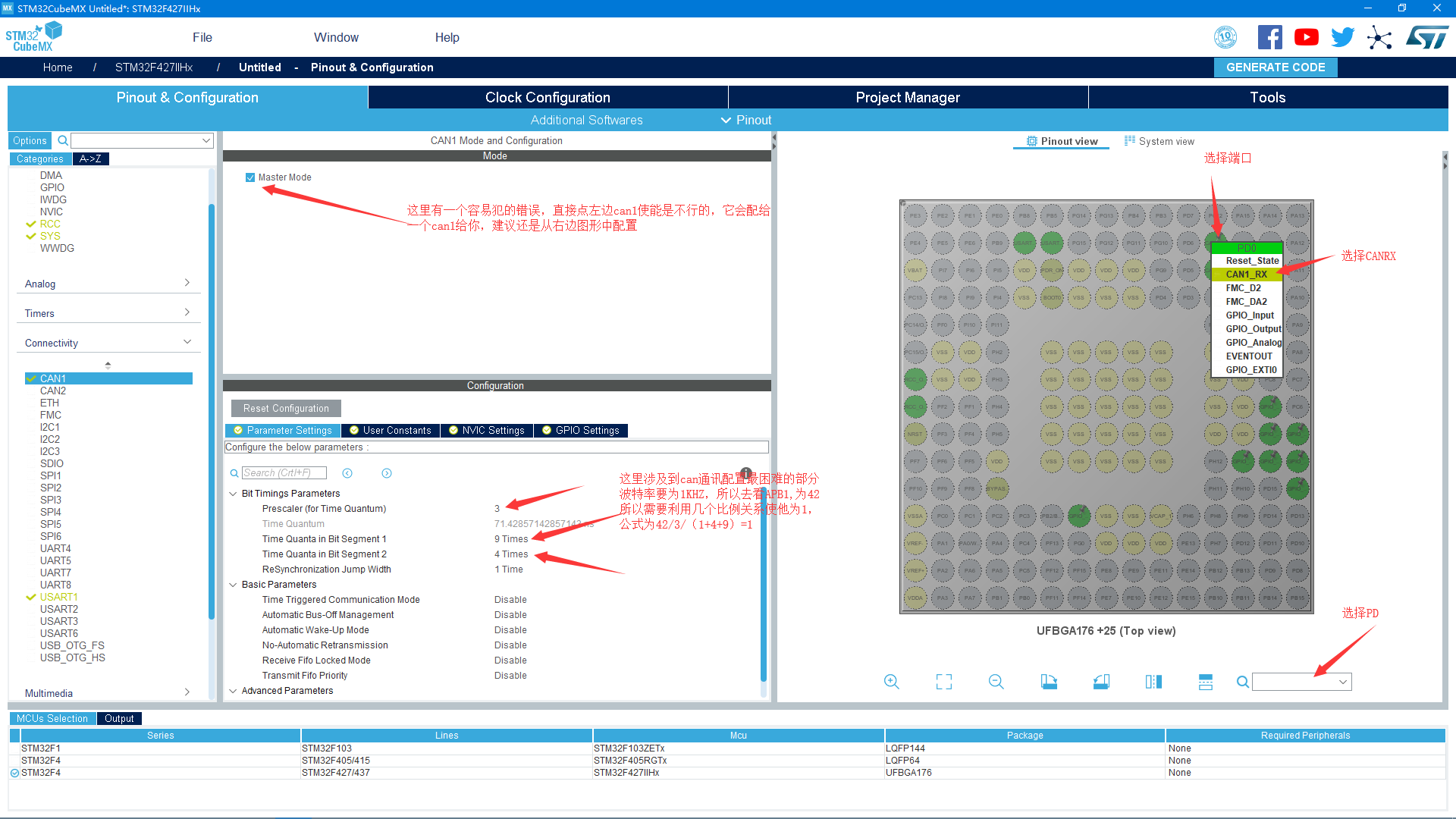Click the ST community network icon
Viewport: 1456px width, 819px height.
pos(1379,37)
